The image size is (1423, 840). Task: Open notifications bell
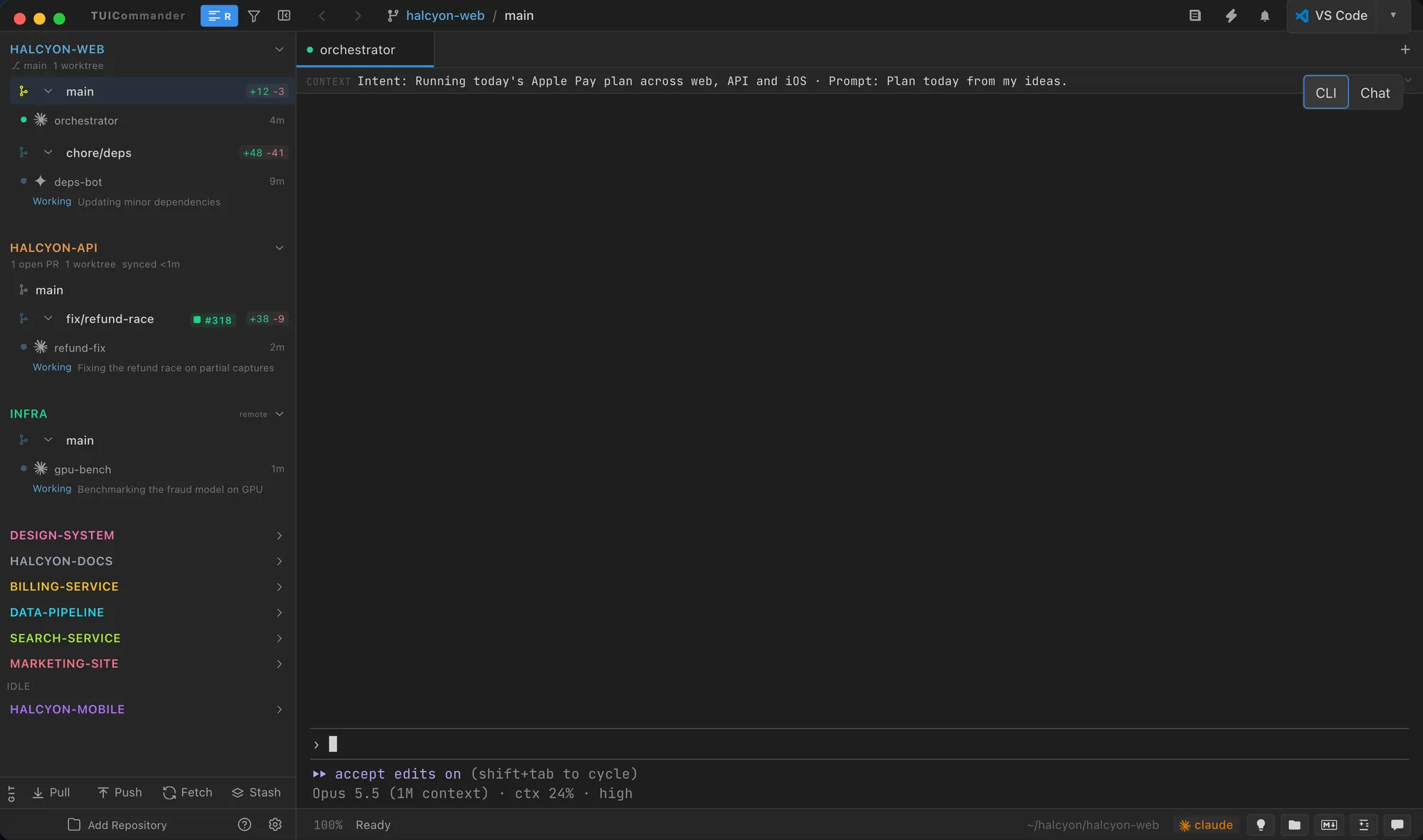click(x=1264, y=16)
